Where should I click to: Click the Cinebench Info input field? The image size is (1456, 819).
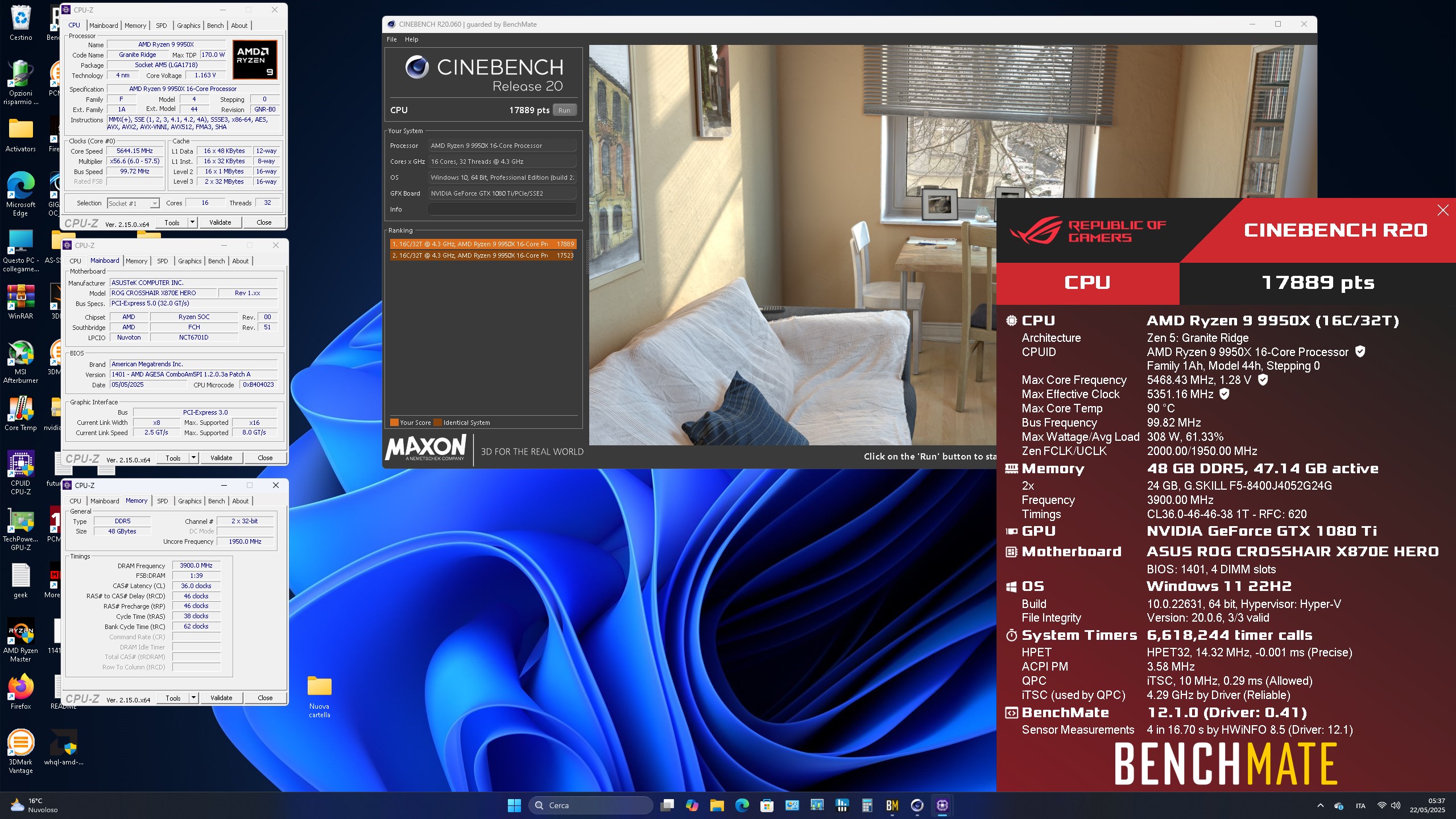(x=502, y=209)
